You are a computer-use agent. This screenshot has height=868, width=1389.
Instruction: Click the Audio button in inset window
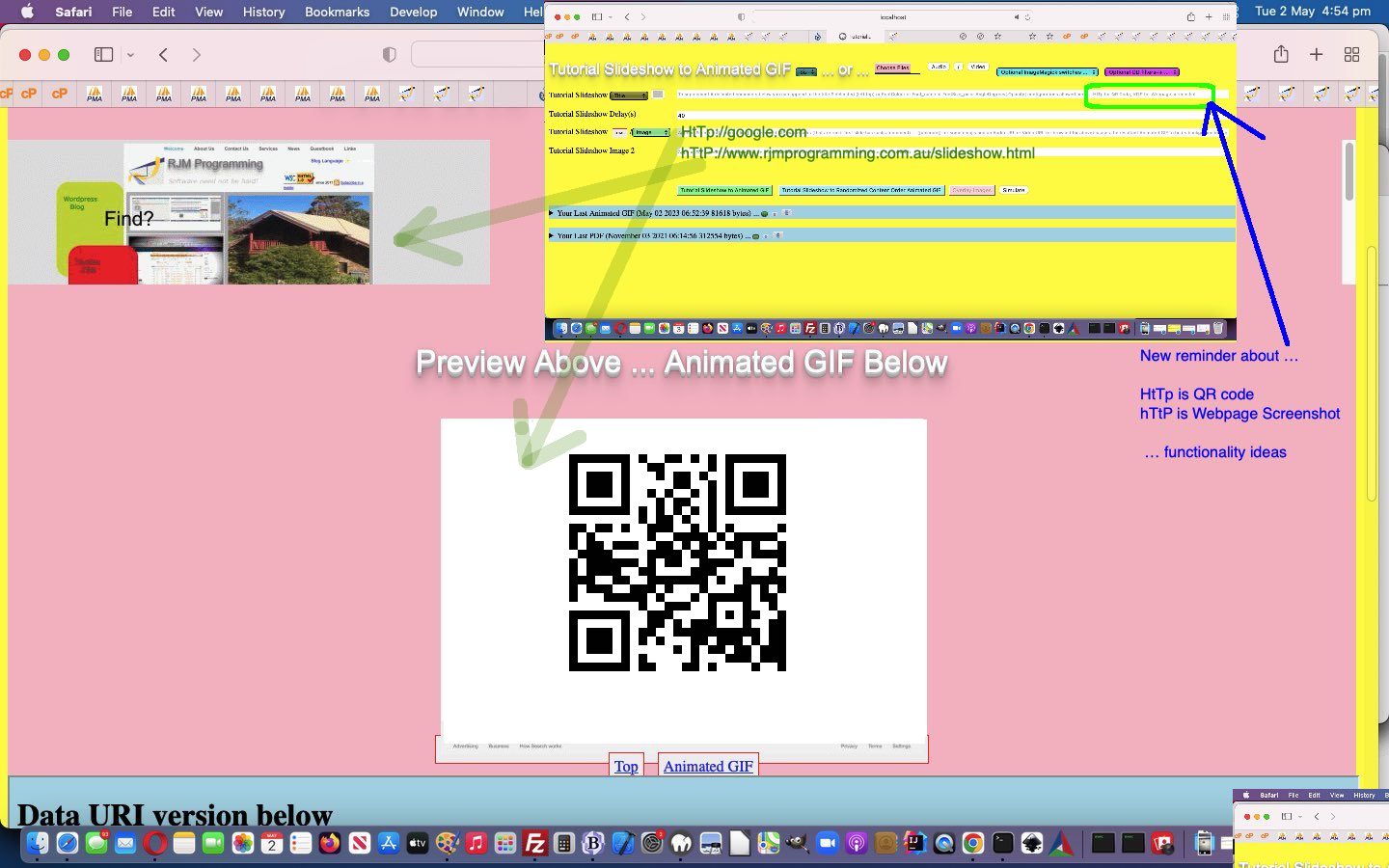click(938, 67)
